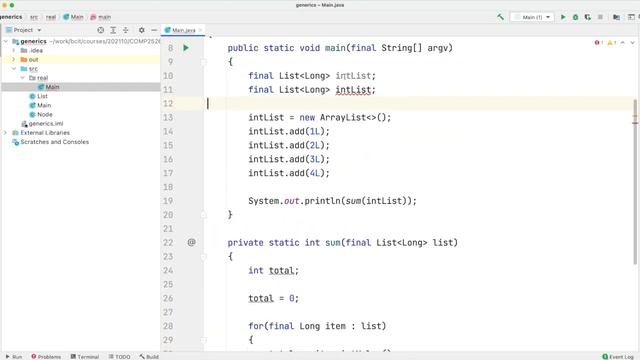Open the Event Log
The width and height of the screenshot is (640, 360).
[618, 356]
